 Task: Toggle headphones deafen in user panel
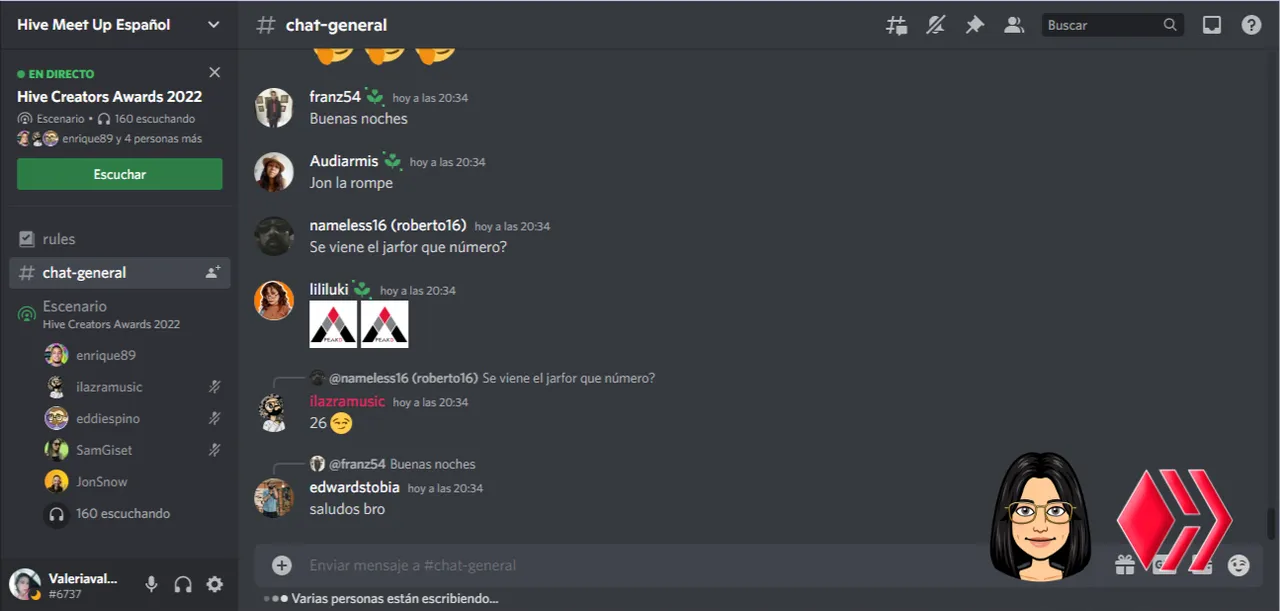coord(183,584)
